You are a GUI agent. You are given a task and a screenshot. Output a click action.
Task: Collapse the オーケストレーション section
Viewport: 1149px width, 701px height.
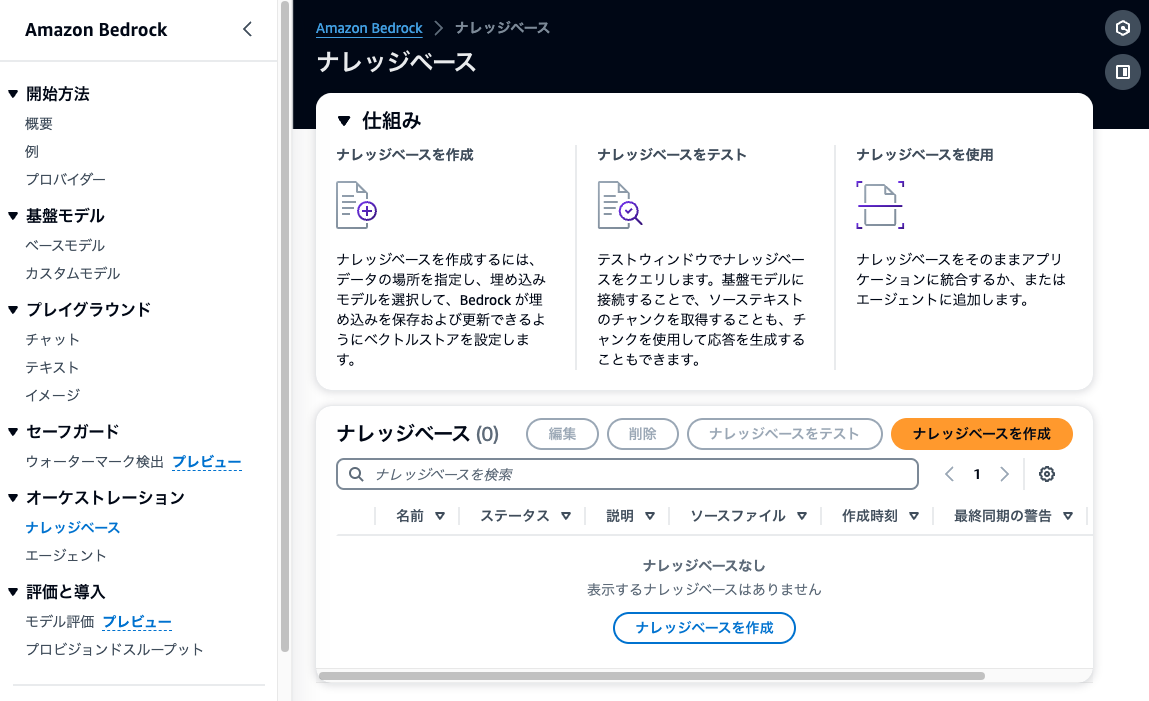(13, 498)
